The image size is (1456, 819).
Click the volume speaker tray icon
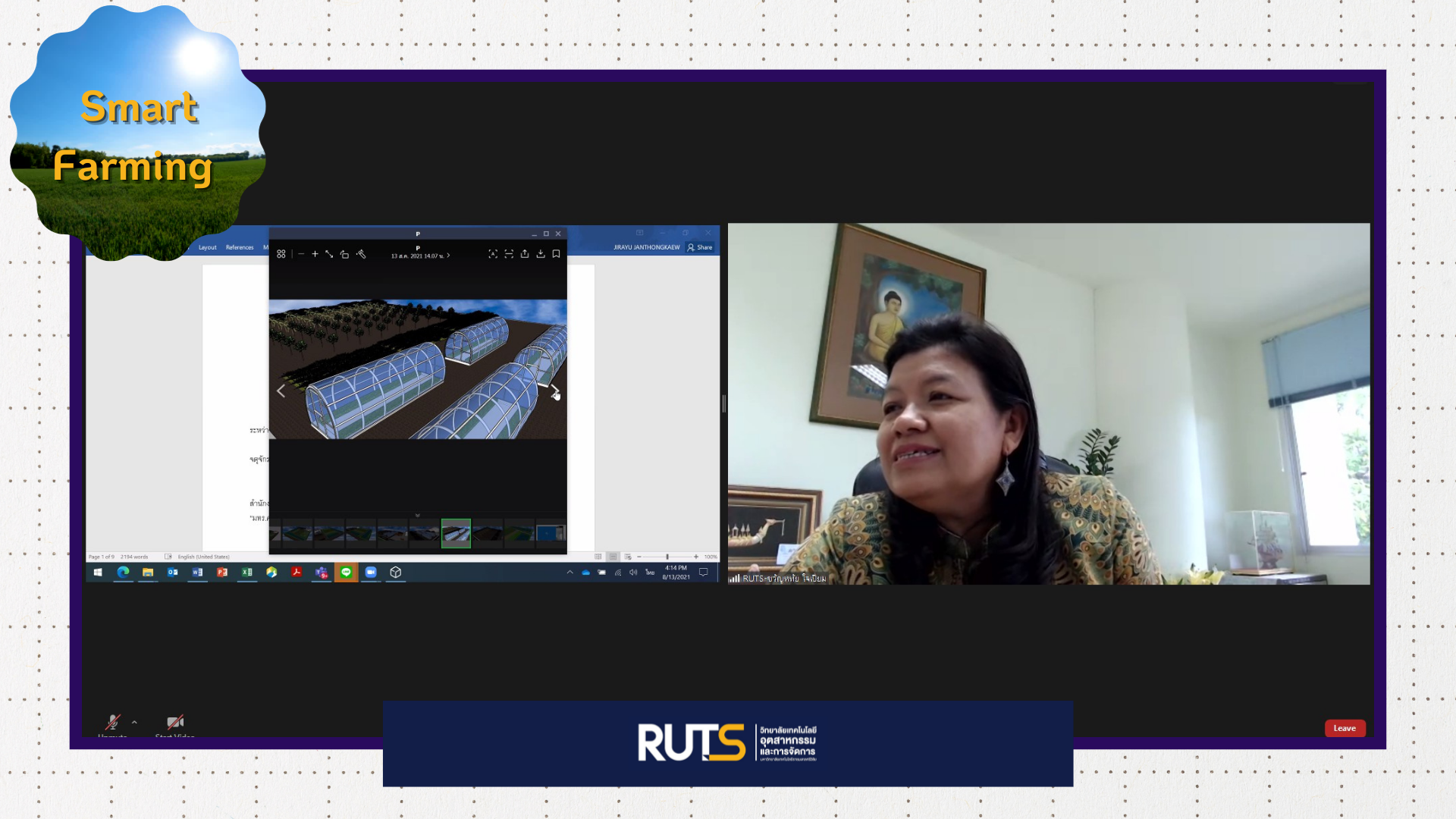pyautogui.click(x=633, y=573)
